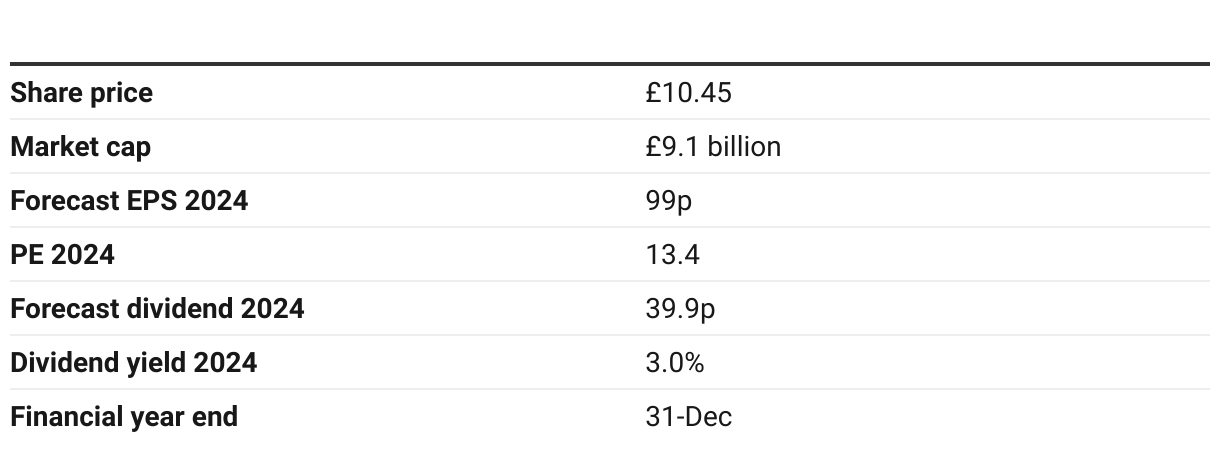Click the Forecast dividend 2024 label

coord(157,309)
